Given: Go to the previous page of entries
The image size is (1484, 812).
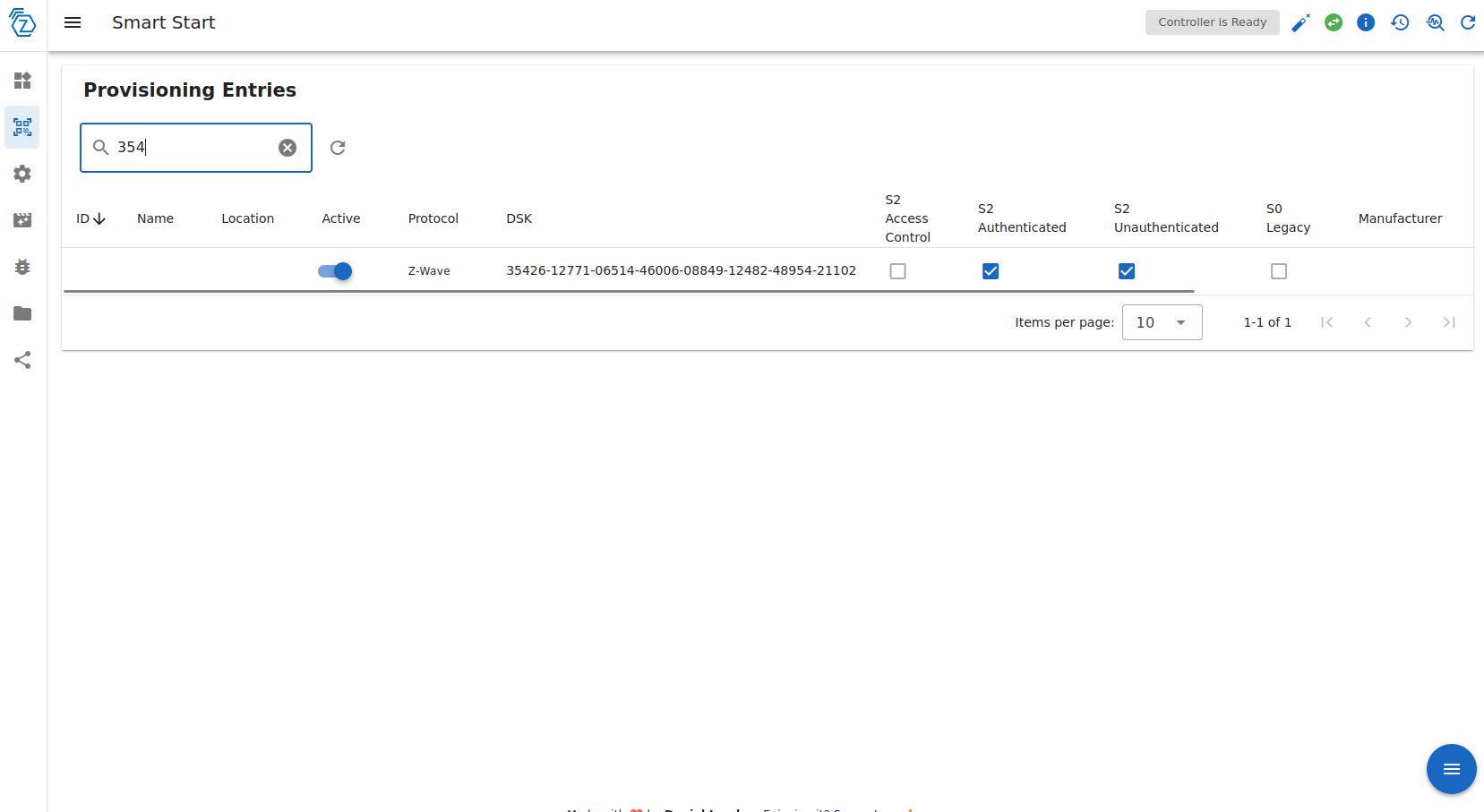Looking at the screenshot, I should [1368, 322].
